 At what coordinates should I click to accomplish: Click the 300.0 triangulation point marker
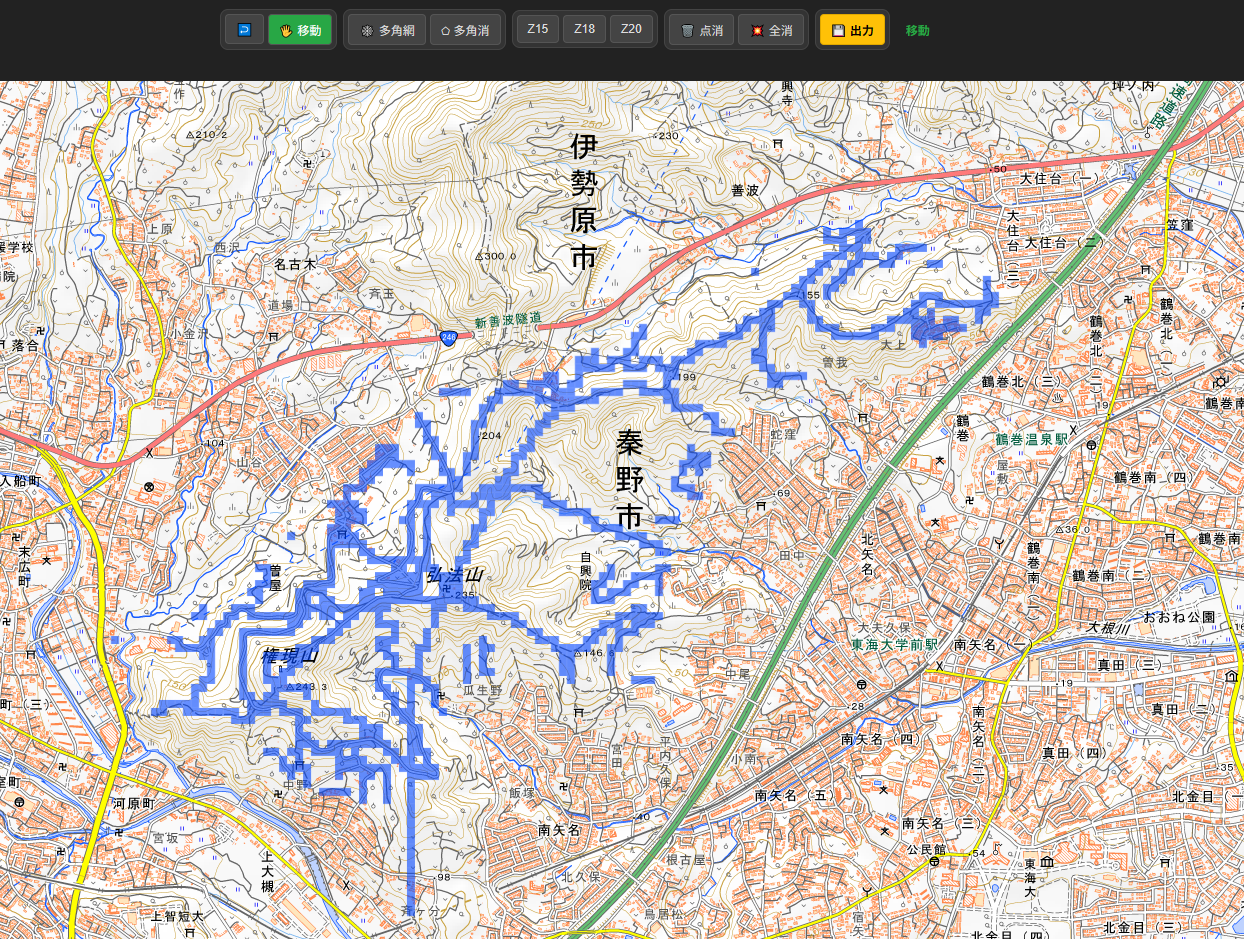tap(480, 256)
